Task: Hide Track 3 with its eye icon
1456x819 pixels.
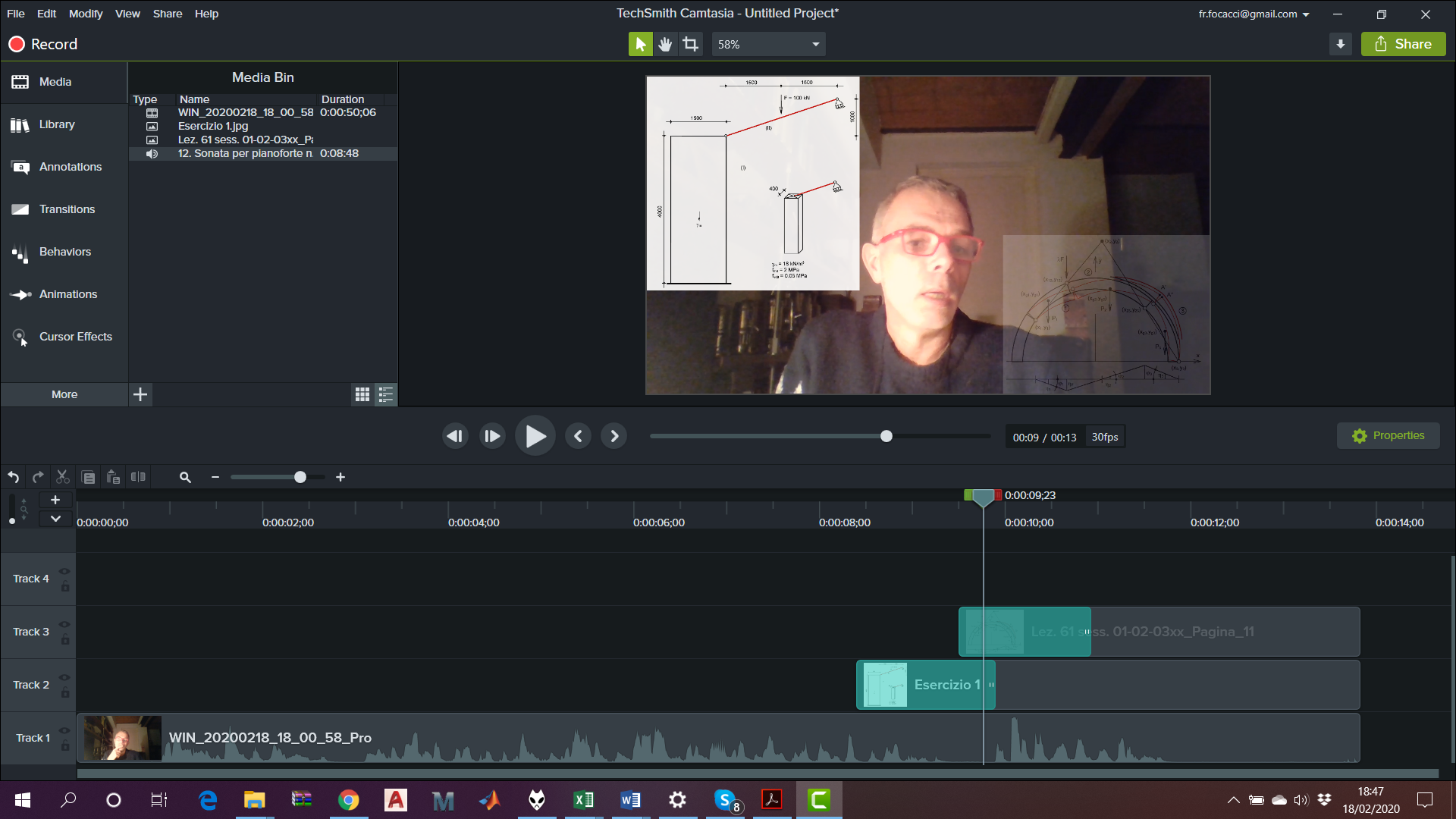Action: 64,624
